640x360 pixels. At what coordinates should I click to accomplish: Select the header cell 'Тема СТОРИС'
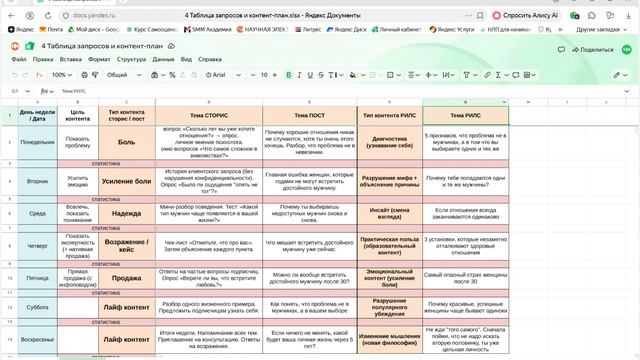209,116
